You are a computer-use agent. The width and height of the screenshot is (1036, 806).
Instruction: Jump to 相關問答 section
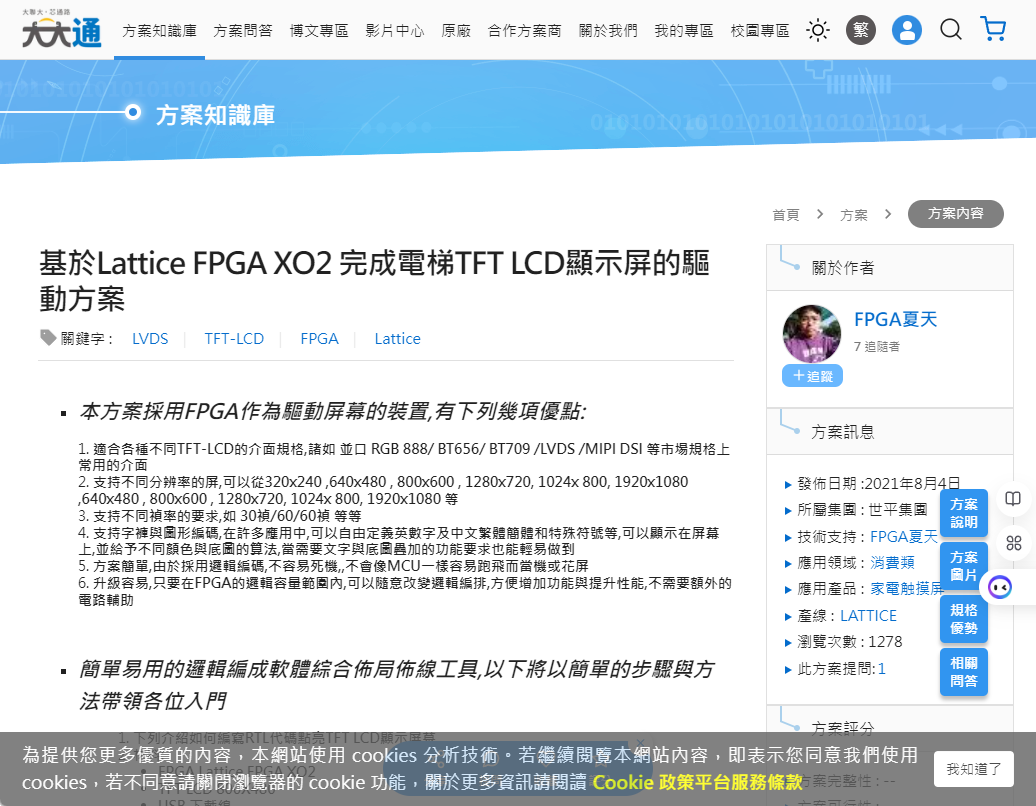coord(963,672)
